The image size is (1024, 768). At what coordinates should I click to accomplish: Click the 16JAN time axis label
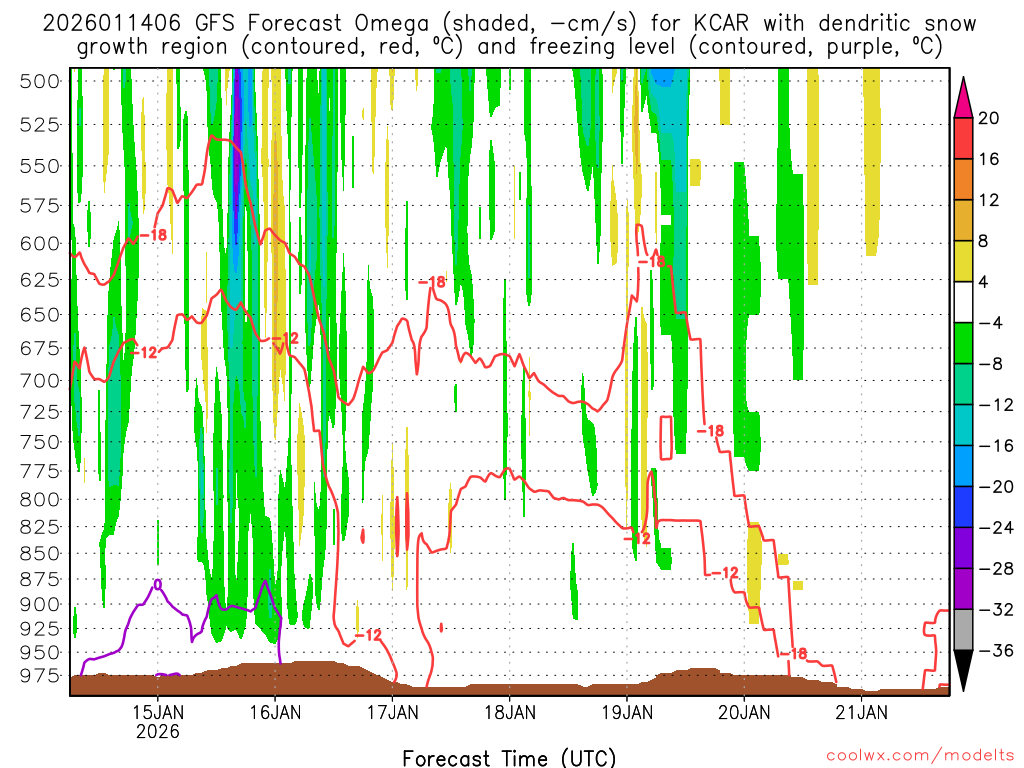[275, 712]
